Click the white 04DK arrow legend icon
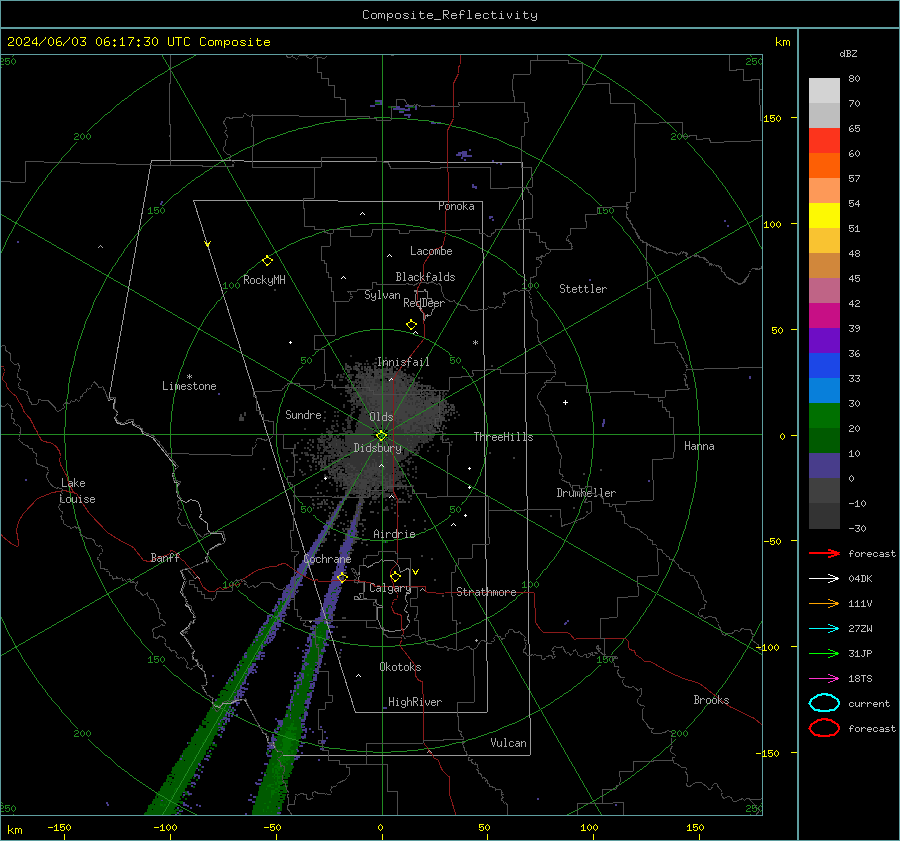Viewport: 900px width, 841px height. coord(824,578)
